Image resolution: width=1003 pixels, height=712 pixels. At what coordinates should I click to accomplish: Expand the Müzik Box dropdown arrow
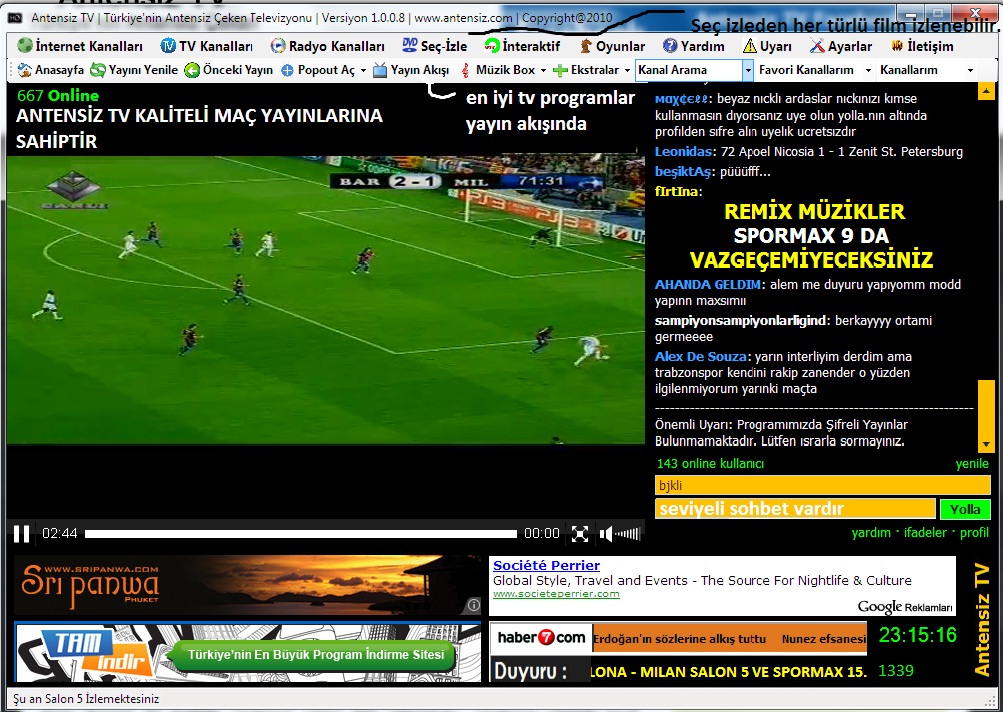543,70
